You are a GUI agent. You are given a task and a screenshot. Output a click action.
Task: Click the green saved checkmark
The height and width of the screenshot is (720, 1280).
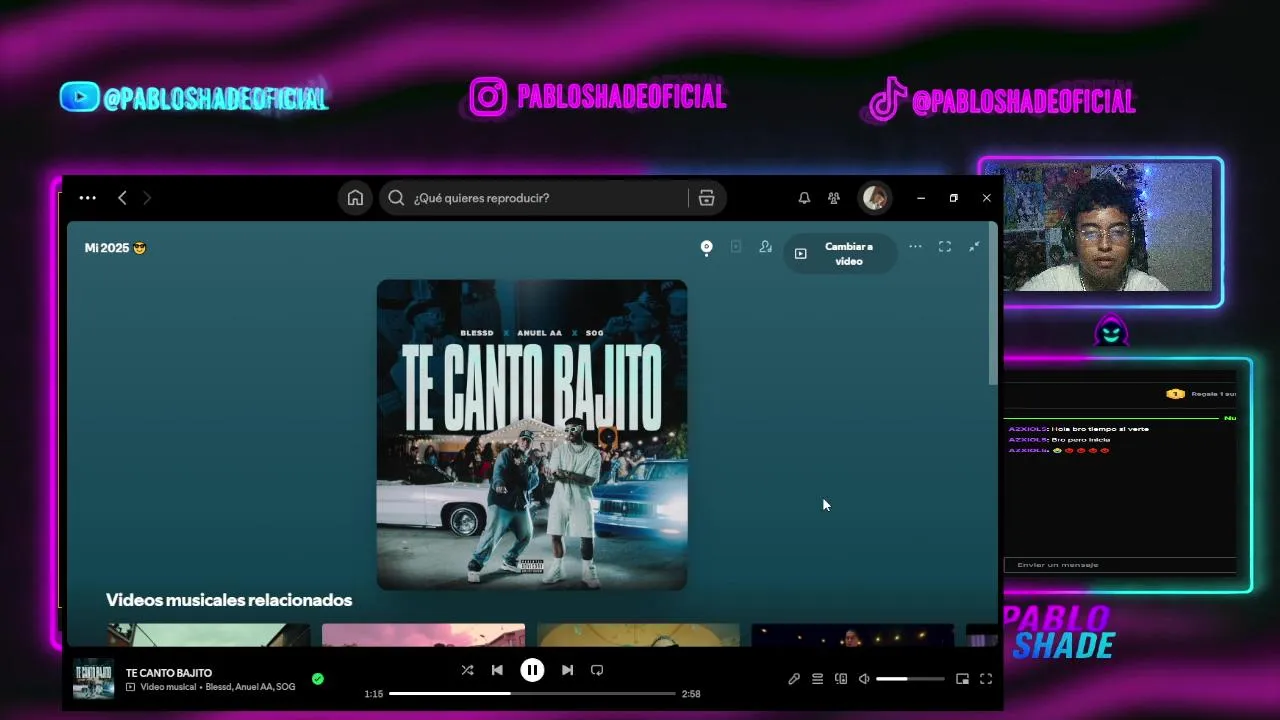point(318,679)
